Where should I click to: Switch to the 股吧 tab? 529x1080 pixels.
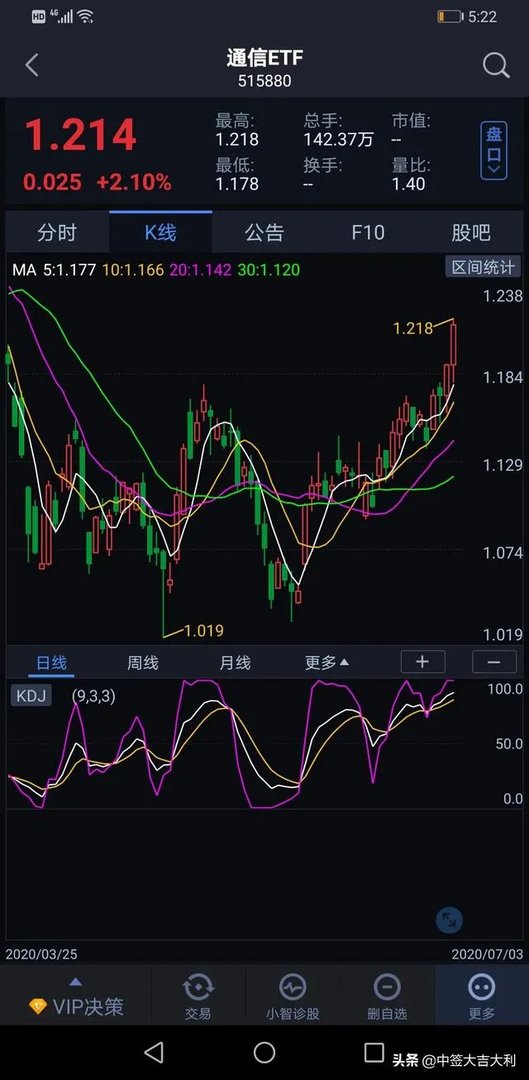pyautogui.click(x=471, y=233)
